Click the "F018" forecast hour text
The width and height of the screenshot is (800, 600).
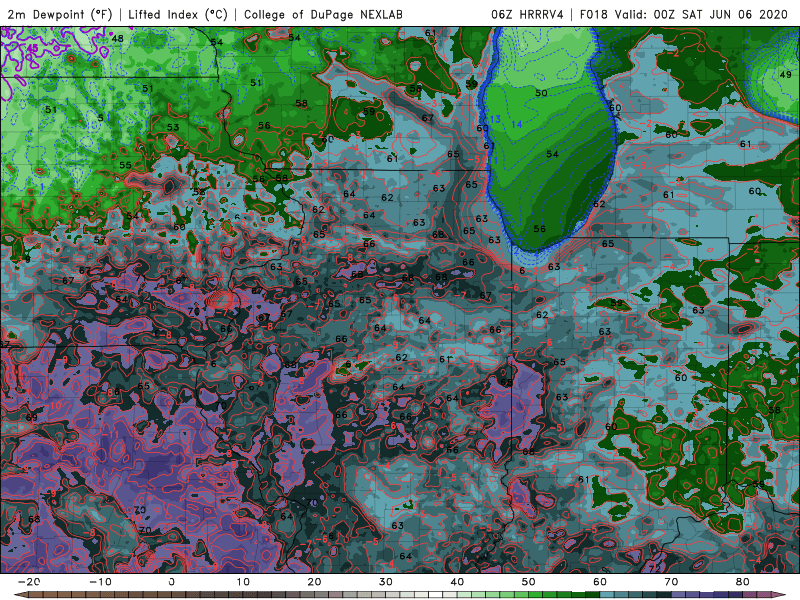[x=594, y=15]
